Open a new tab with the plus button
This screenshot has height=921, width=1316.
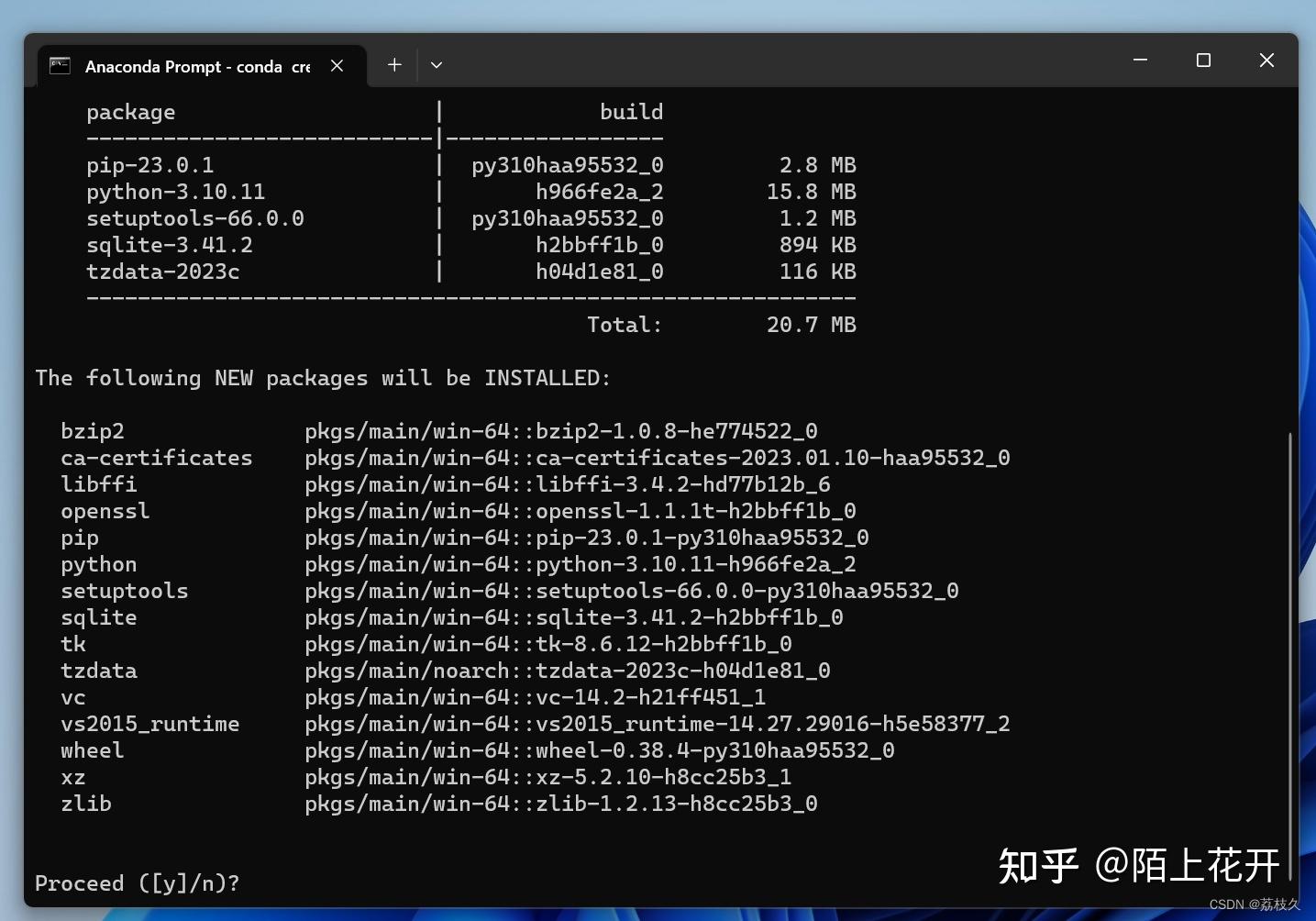pyautogui.click(x=394, y=64)
